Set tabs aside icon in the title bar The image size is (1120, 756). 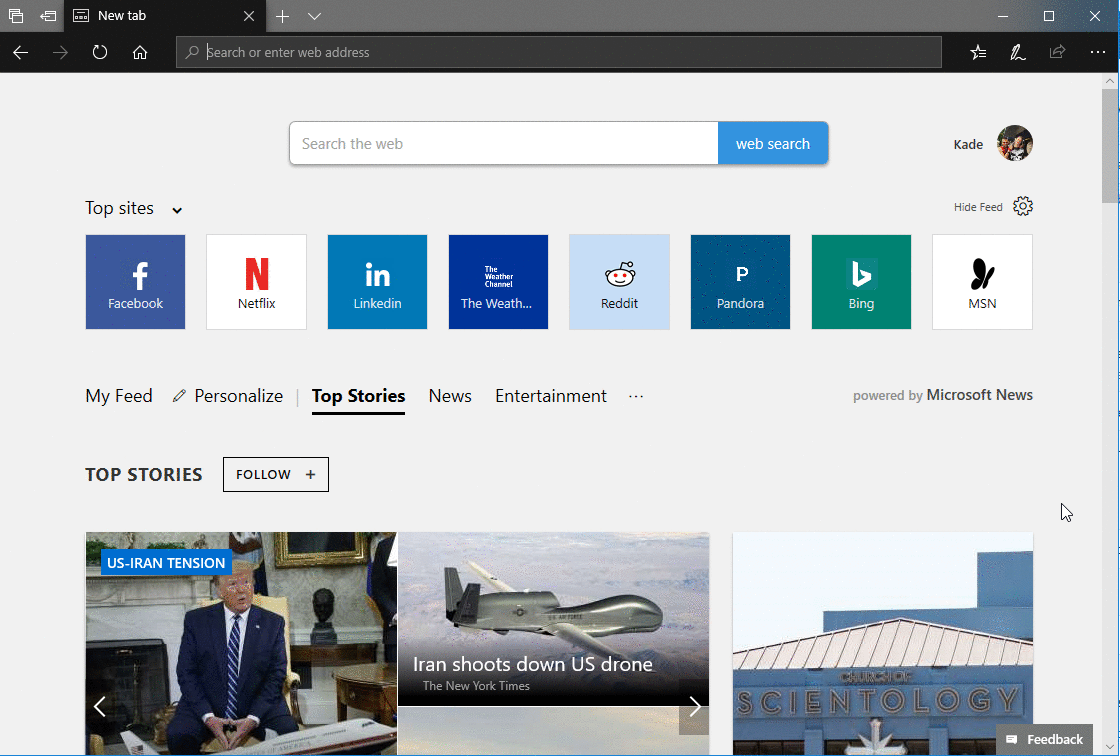point(48,16)
